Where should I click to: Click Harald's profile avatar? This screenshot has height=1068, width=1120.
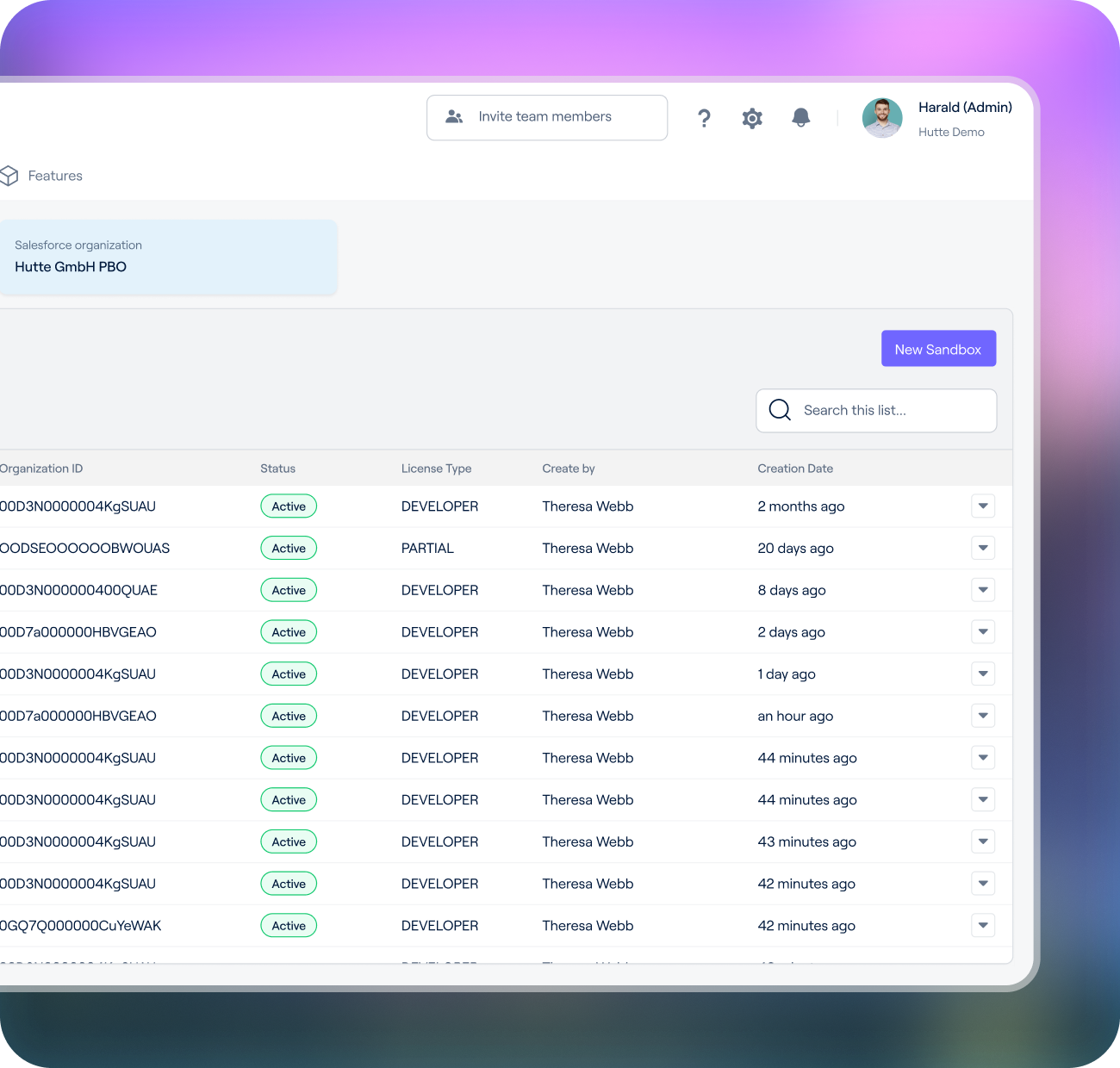point(882,118)
